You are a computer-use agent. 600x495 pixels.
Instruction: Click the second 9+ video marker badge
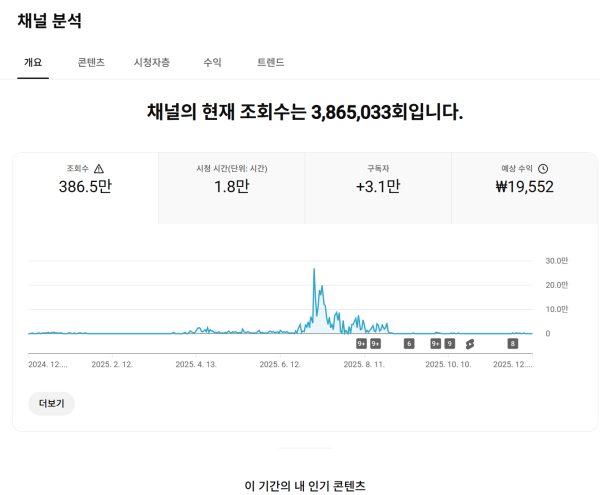(376, 343)
